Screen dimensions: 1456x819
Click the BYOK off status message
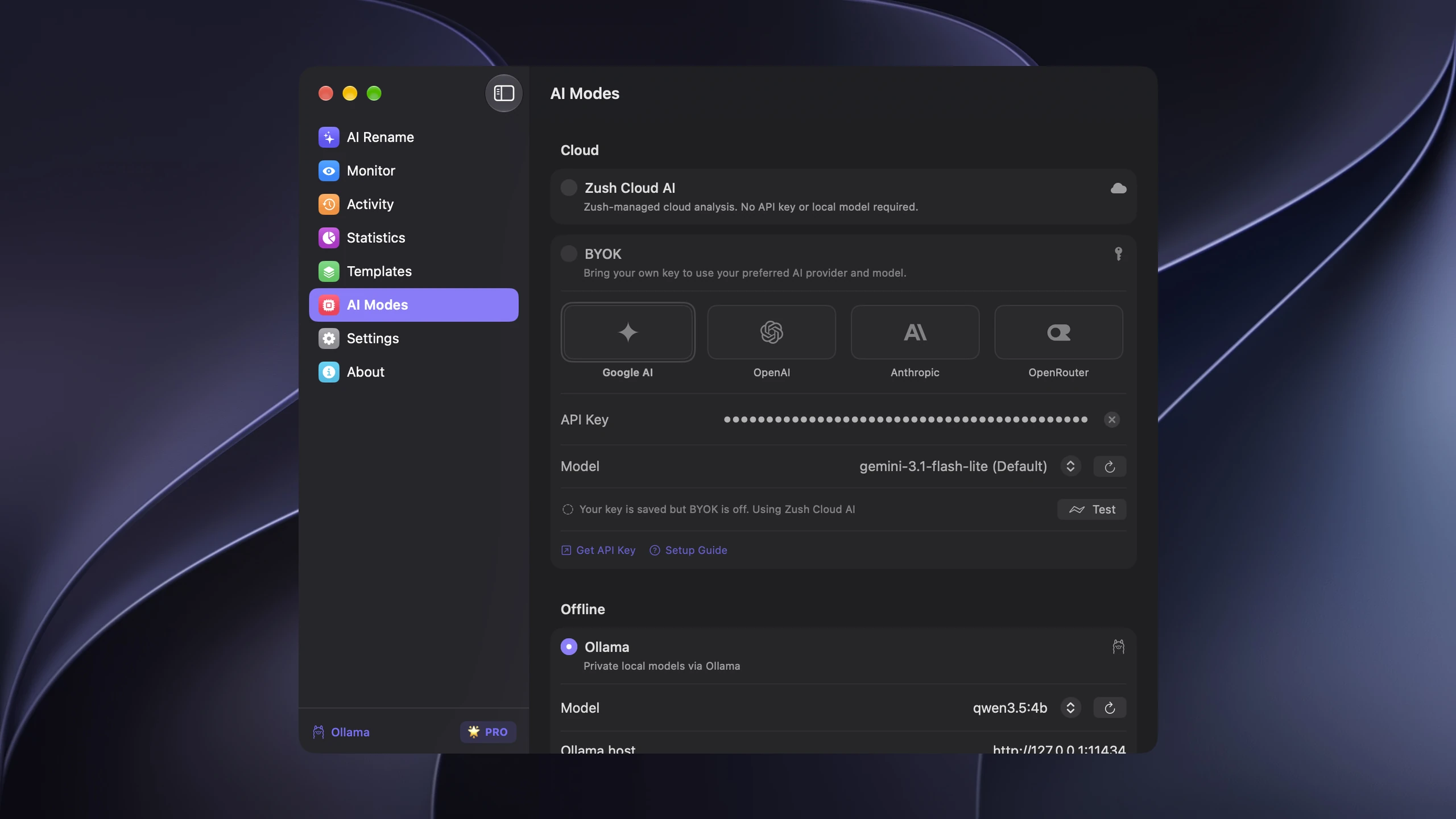[717, 510]
